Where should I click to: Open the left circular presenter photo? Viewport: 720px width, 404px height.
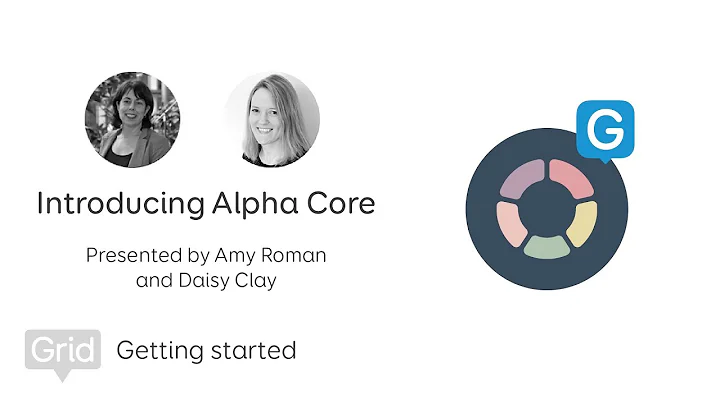(x=132, y=120)
